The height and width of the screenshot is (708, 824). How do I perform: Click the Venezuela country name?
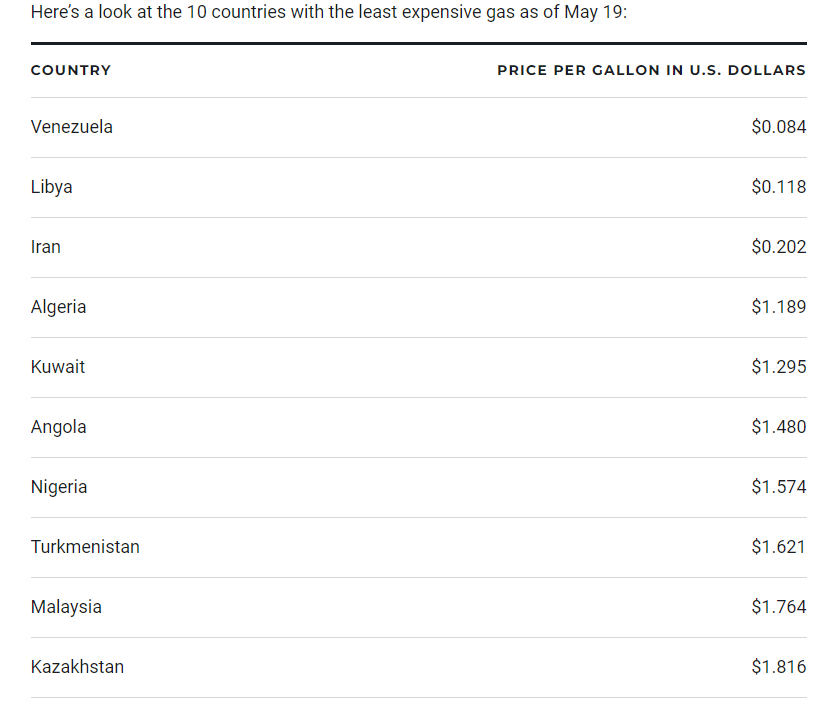pyautogui.click(x=71, y=127)
